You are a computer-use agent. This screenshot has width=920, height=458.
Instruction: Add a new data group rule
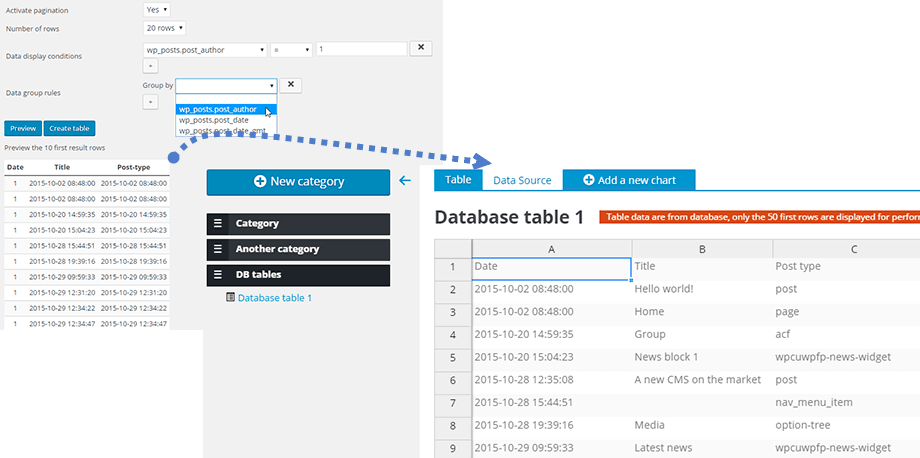tap(150, 102)
